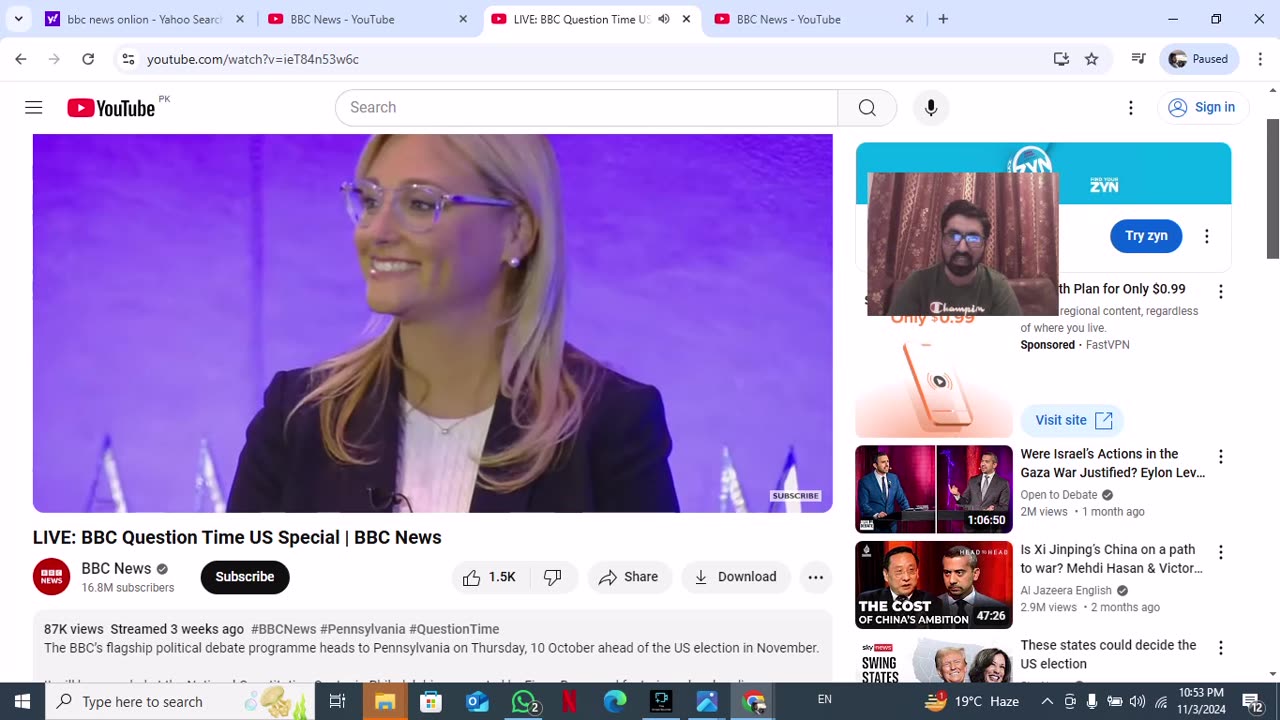Image resolution: width=1280 pixels, height=720 pixels.
Task: Subscribe to BBC News channel
Action: click(245, 577)
